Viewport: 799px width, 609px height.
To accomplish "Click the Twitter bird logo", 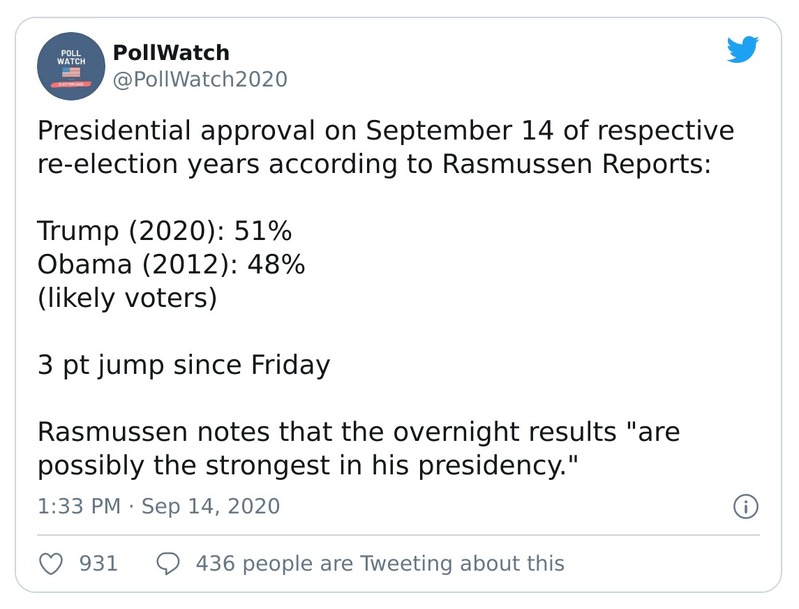I will [x=743, y=50].
